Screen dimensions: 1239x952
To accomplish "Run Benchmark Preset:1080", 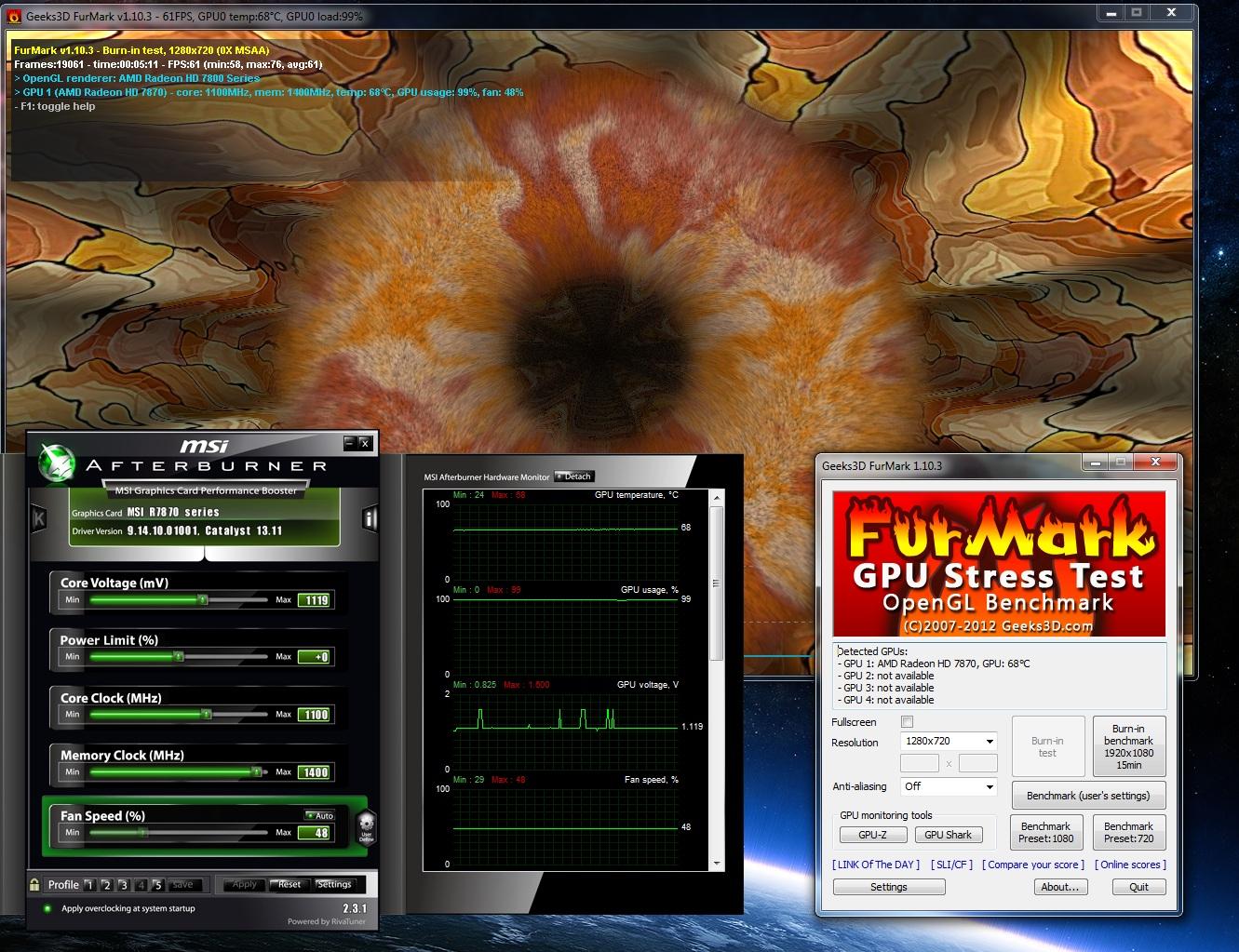I will click(1046, 832).
